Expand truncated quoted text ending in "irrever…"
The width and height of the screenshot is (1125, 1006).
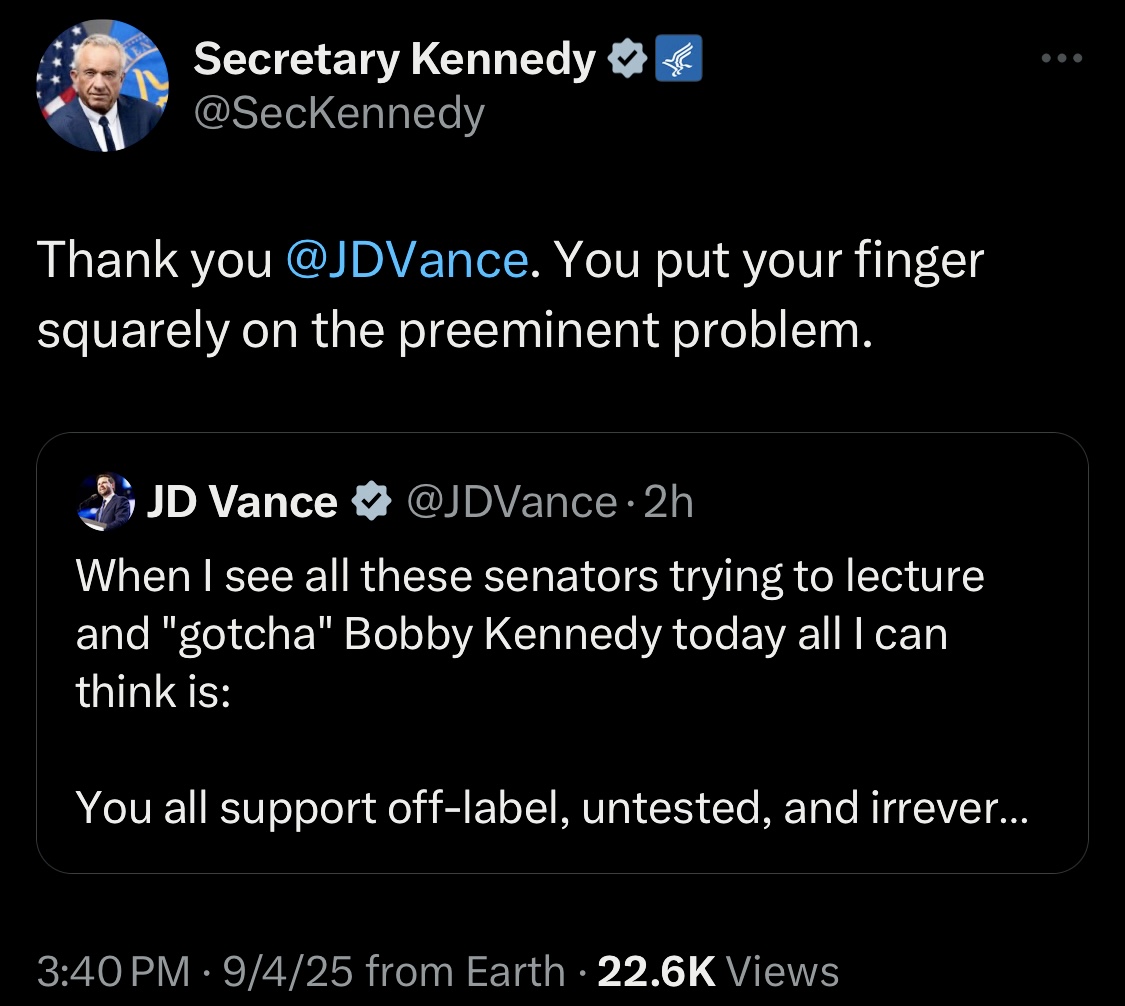(999, 808)
